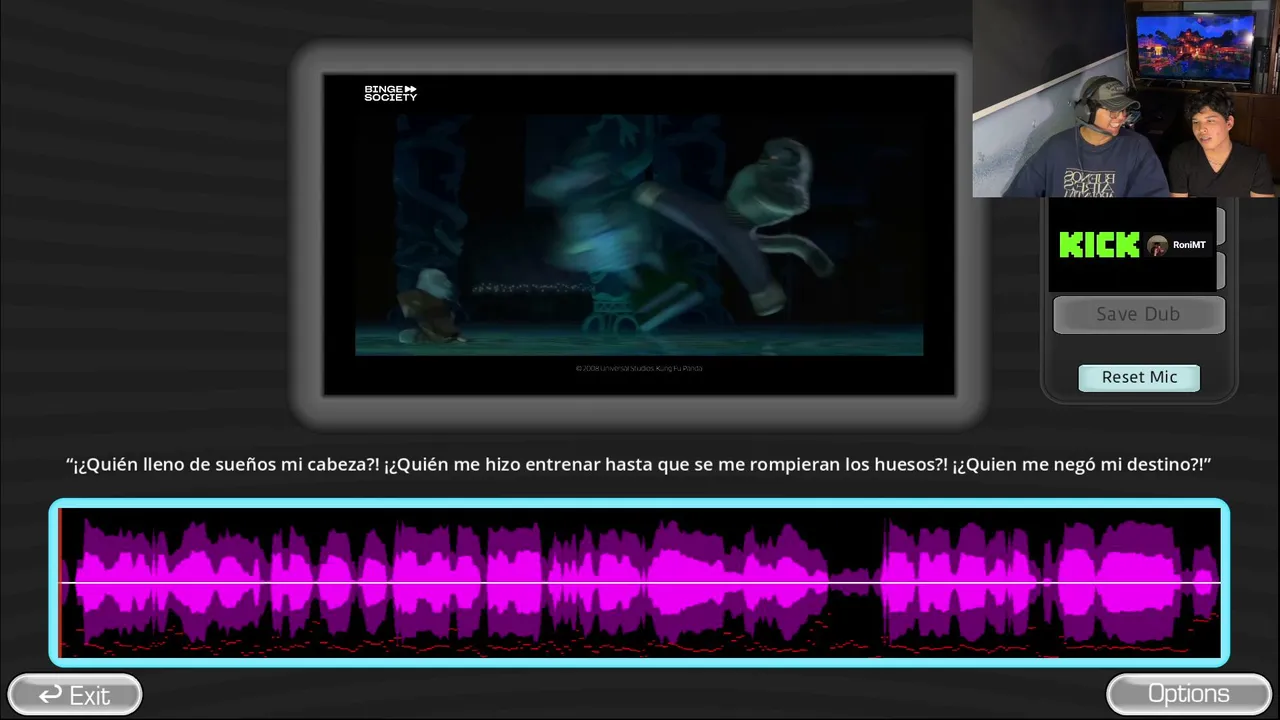Click the streamer webcam feed
The width and height of the screenshot is (1280, 720).
pyautogui.click(x=1126, y=98)
